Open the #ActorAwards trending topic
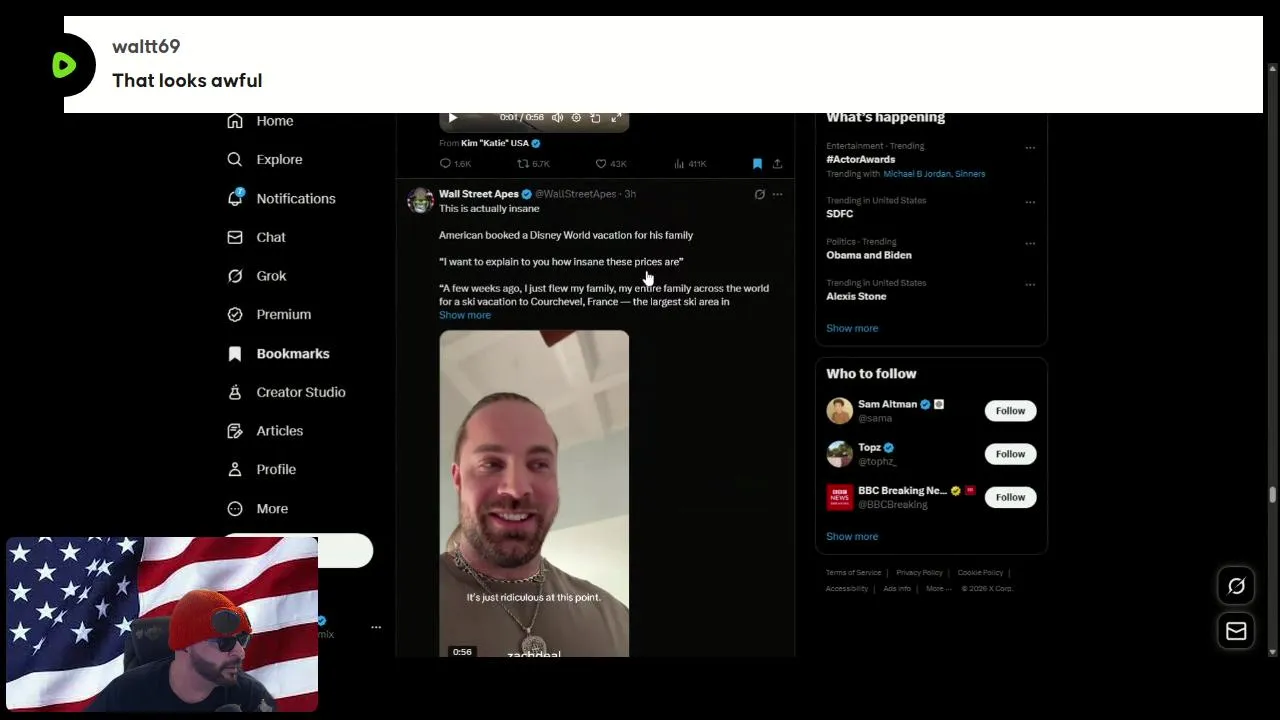1280x720 pixels. pyautogui.click(x=861, y=159)
